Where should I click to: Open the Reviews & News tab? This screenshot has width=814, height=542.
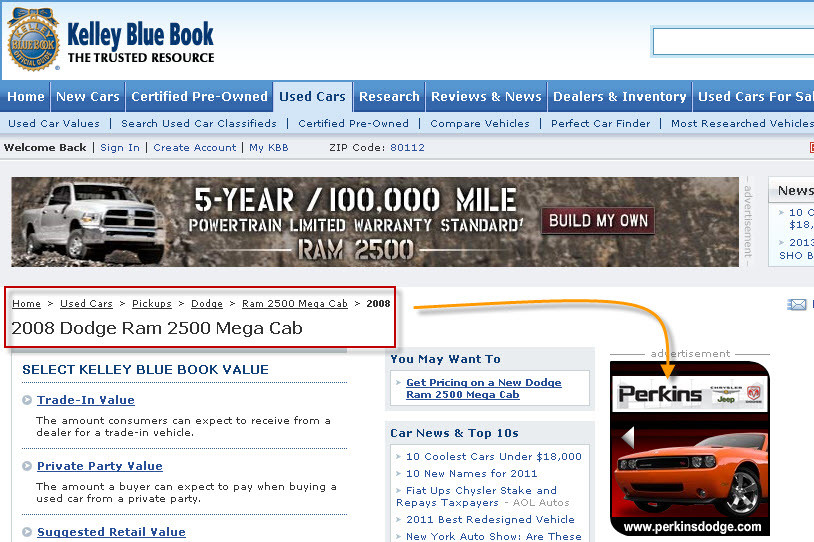[x=486, y=97]
